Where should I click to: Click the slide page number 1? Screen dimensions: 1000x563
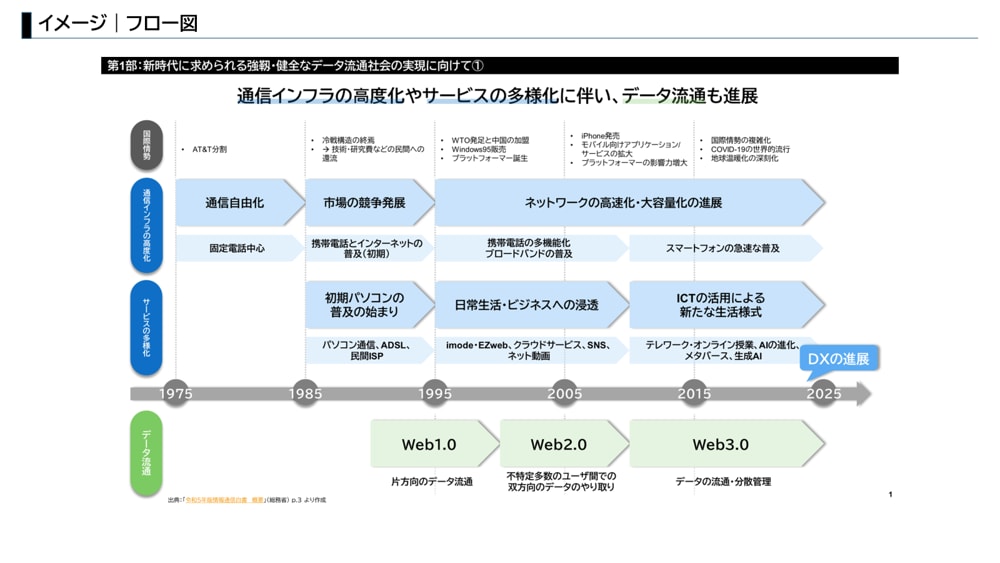pyautogui.click(x=890, y=494)
